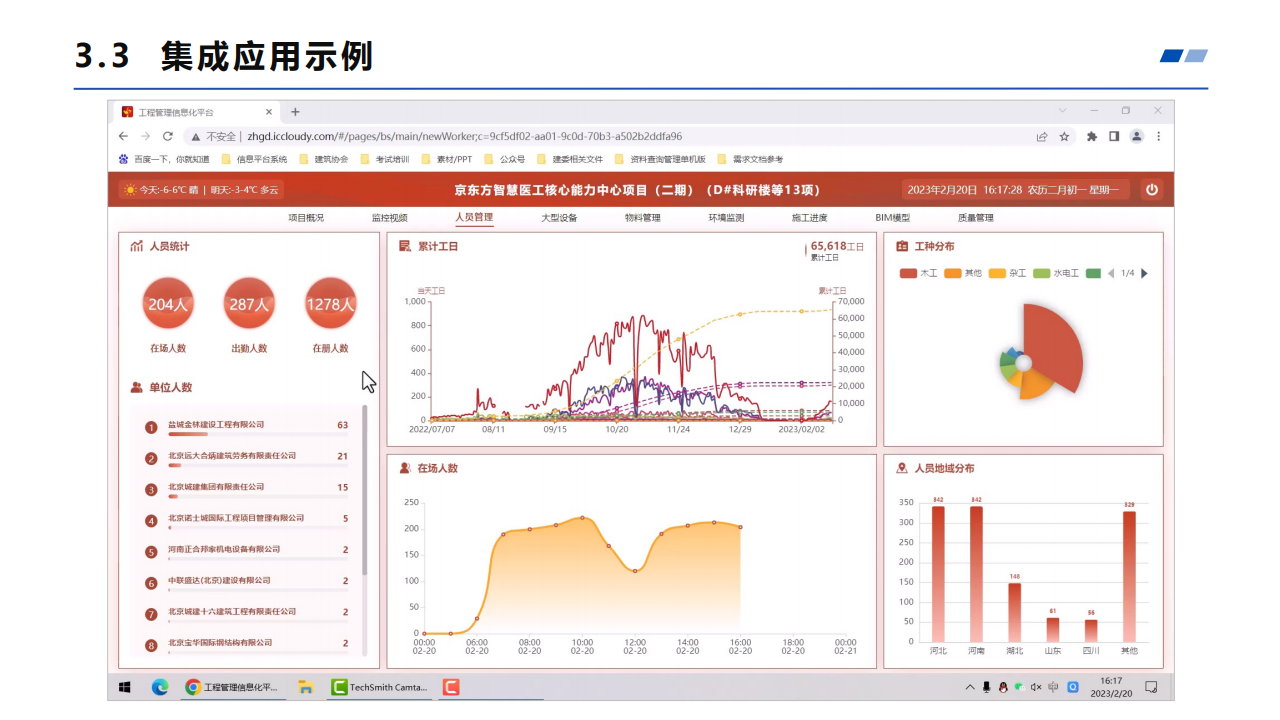Screen dimensions: 1280x720
Task: Toggle the 杂工 legend item
Action: coord(1007,273)
